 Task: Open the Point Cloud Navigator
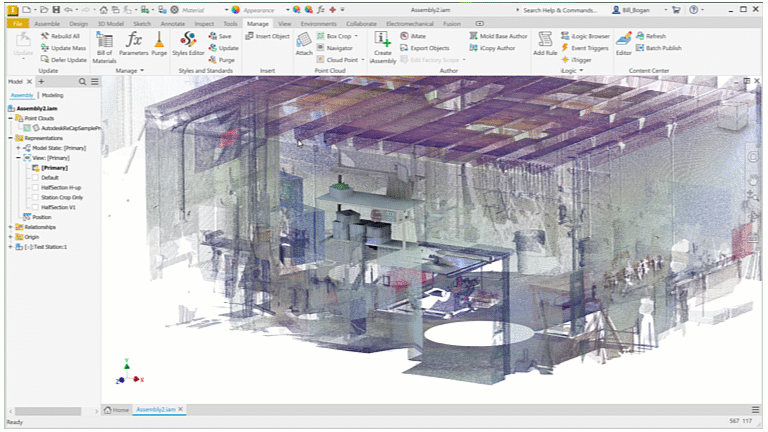coord(335,48)
